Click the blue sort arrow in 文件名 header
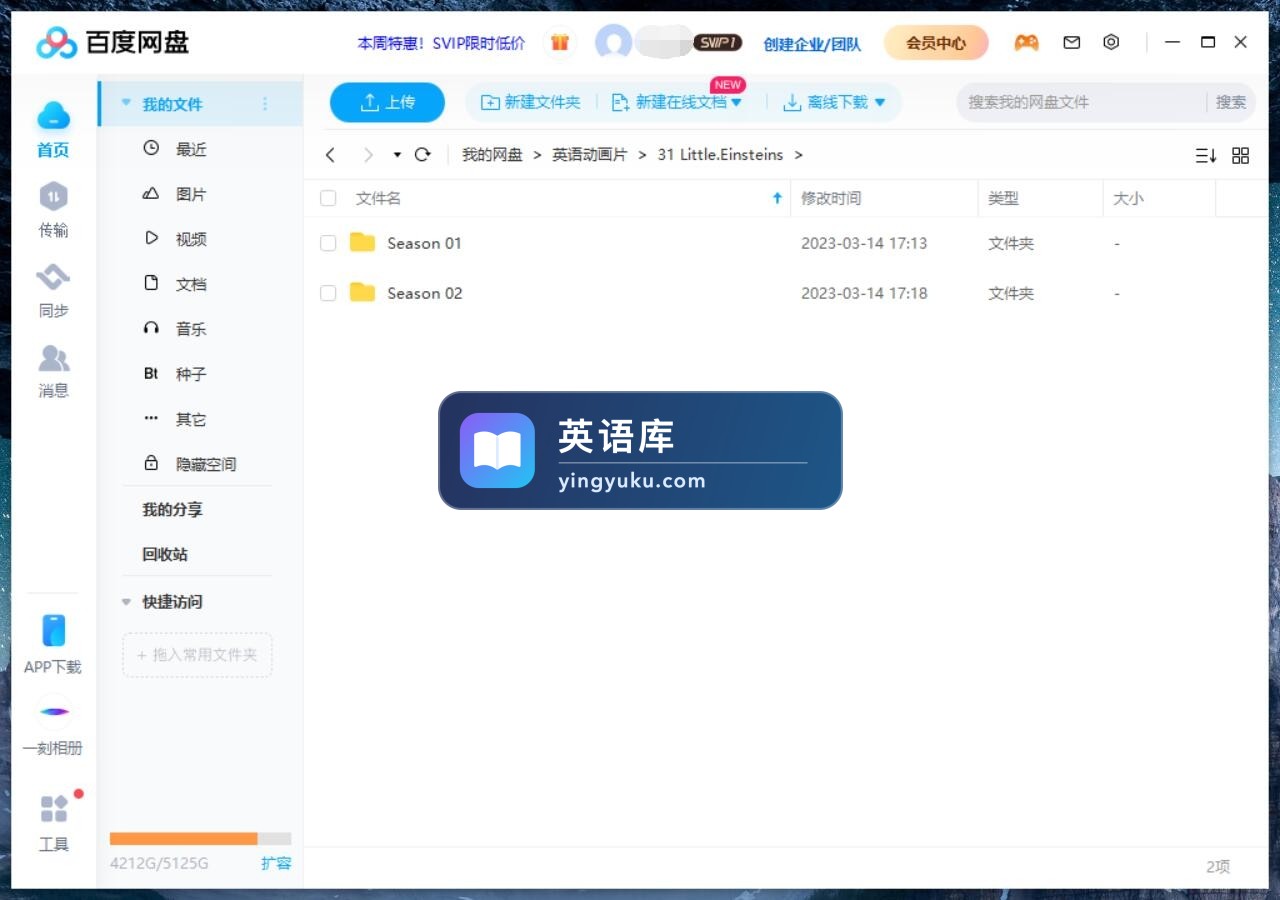The height and width of the screenshot is (900, 1280). tap(777, 198)
